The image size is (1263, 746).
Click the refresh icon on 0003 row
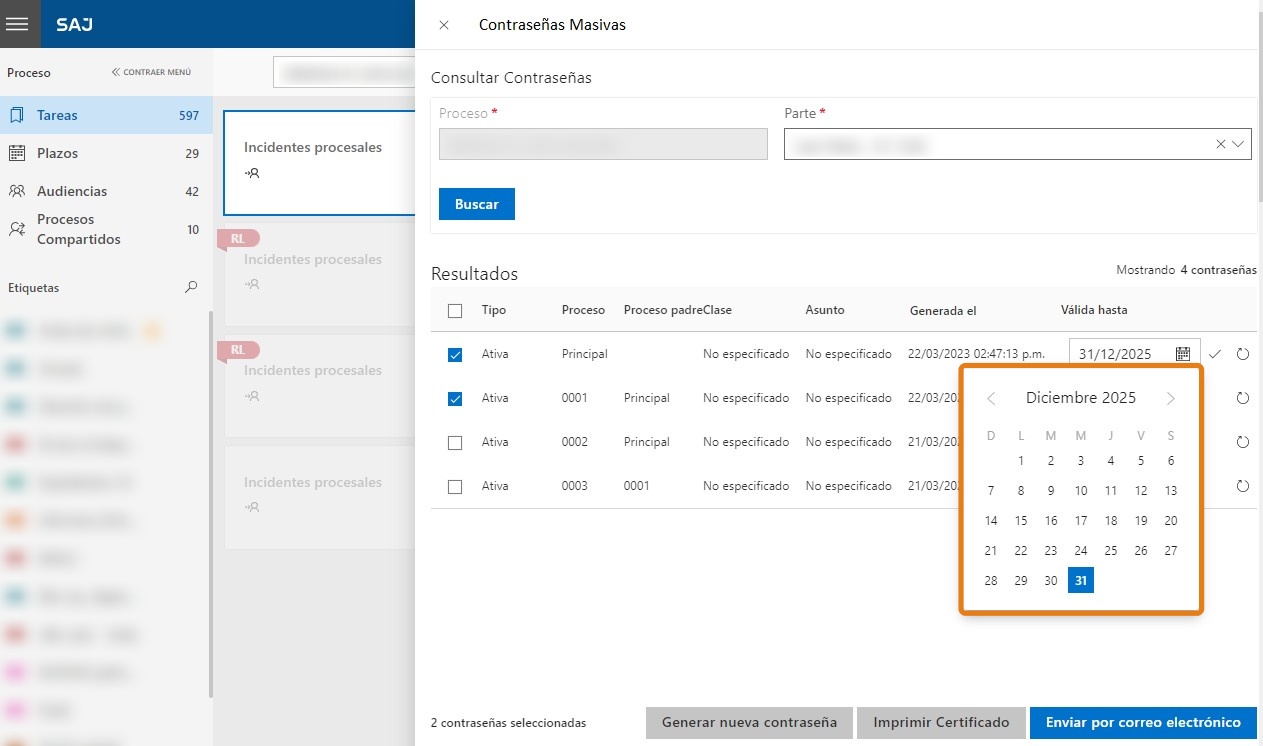pyautogui.click(x=1243, y=486)
